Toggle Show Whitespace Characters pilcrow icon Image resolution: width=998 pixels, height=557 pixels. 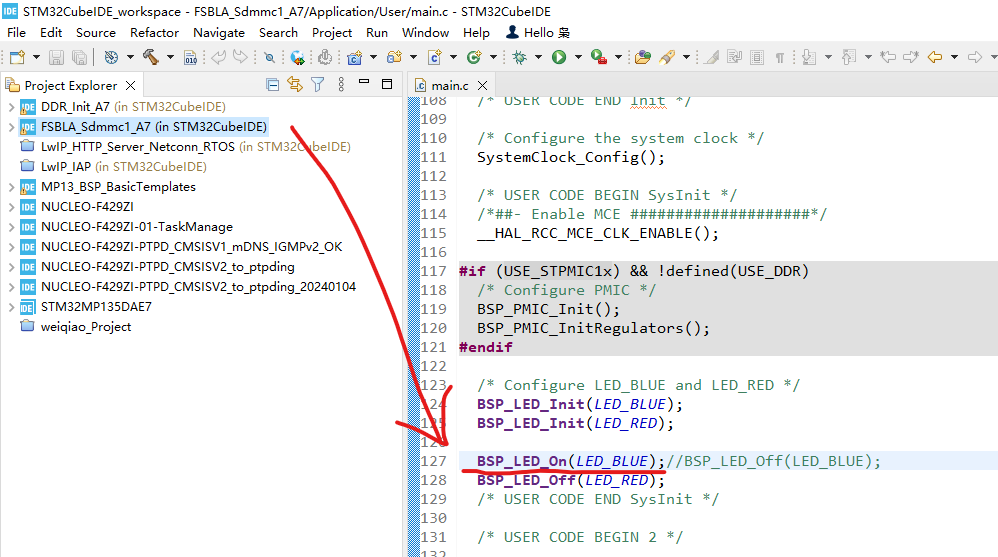(780, 57)
